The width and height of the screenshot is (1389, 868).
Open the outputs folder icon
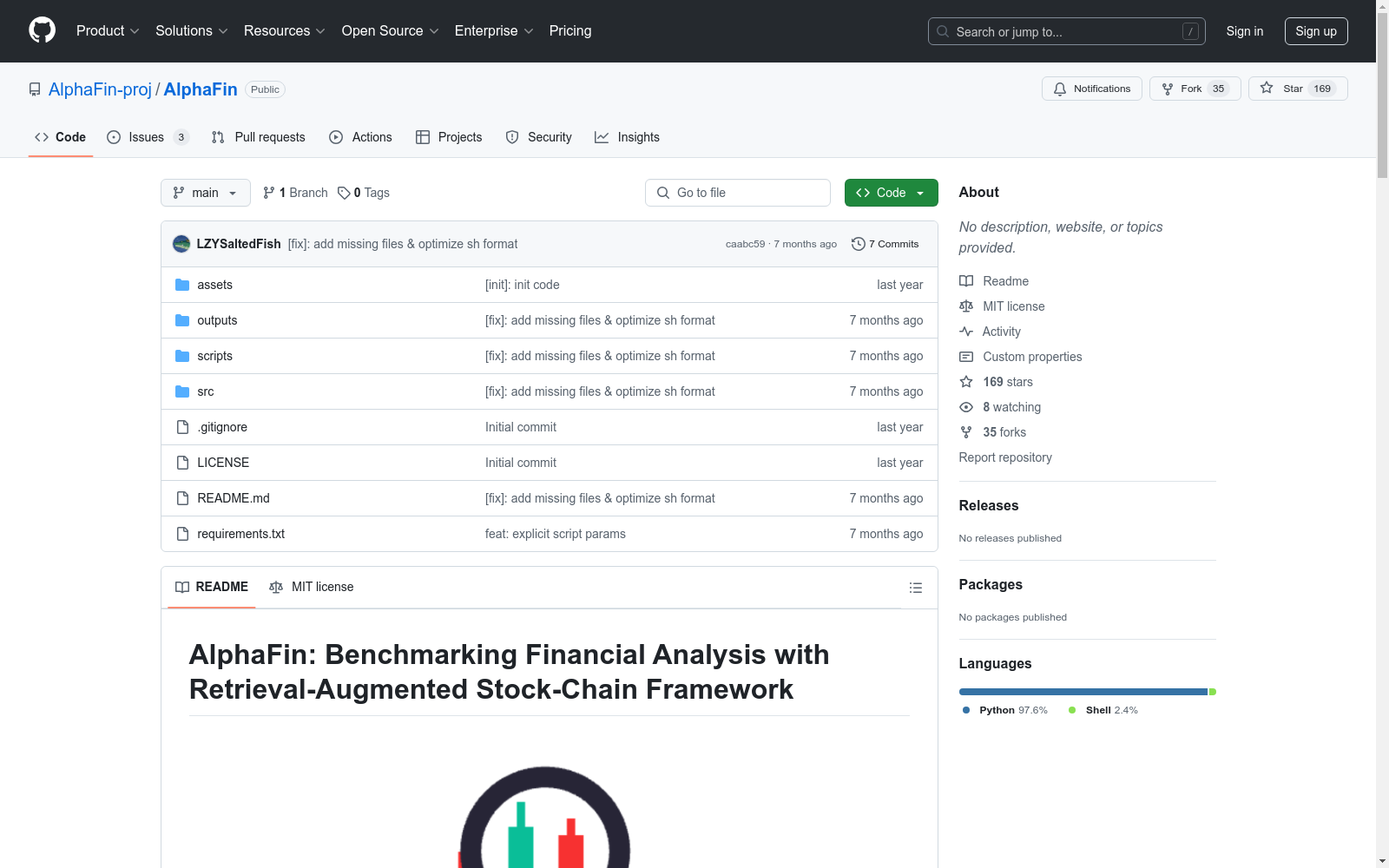[182, 320]
